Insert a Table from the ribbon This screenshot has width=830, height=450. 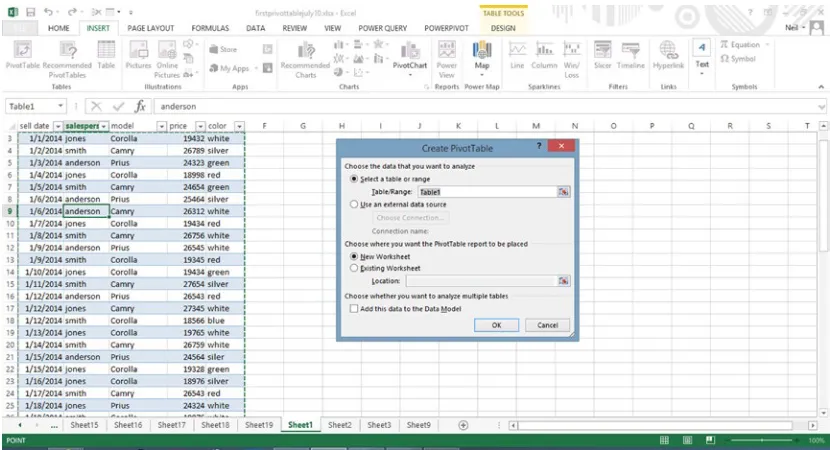click(x=106, y=55)
